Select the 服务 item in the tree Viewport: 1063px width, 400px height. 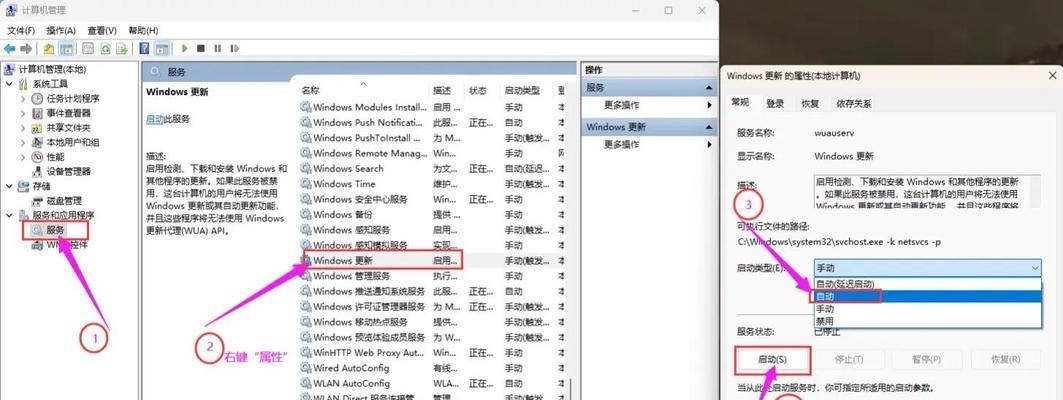click(x=56, y=230)
